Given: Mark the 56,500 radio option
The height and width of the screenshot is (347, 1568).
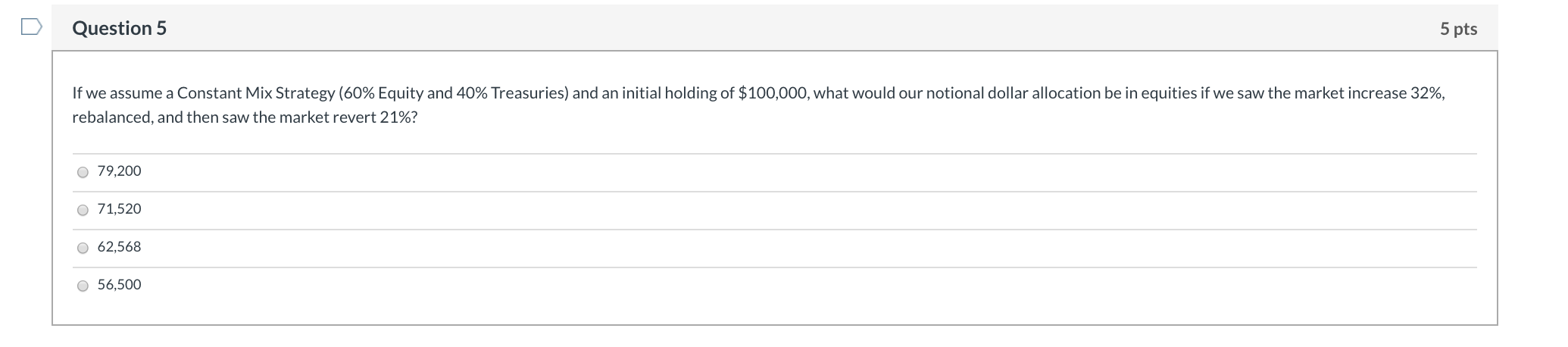Looking at the screenshot, I should coord(83,286).
